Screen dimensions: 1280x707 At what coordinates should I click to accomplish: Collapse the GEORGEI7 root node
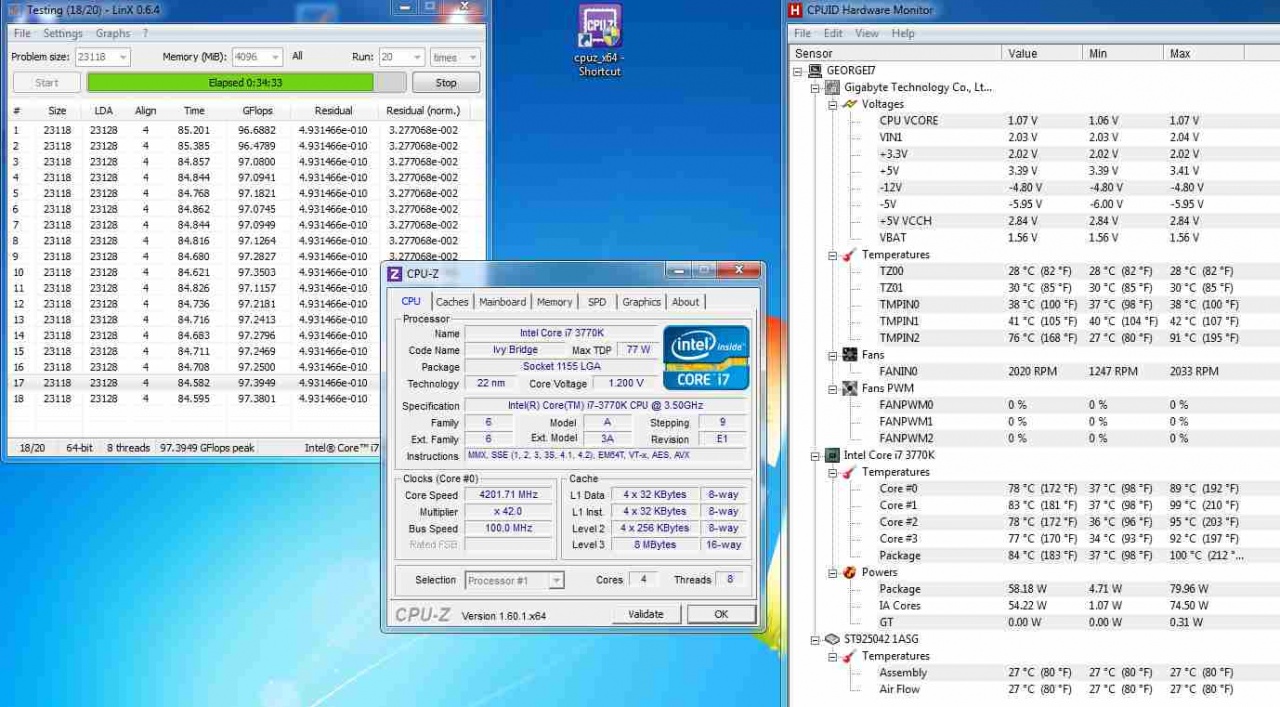click(799, 71)
